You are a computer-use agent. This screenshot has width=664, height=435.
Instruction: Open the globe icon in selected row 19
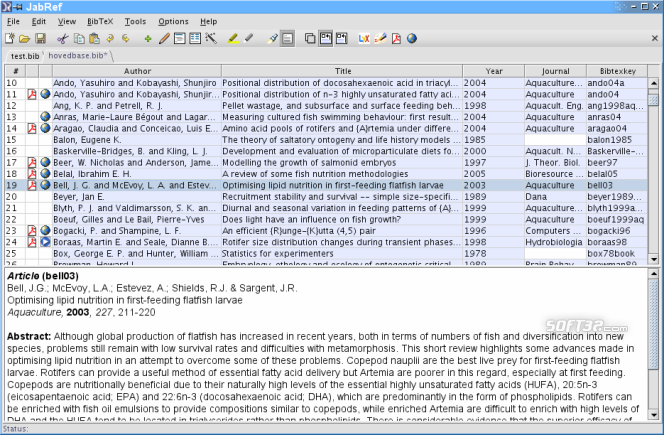pyautogui.click(x=45, y=185)
